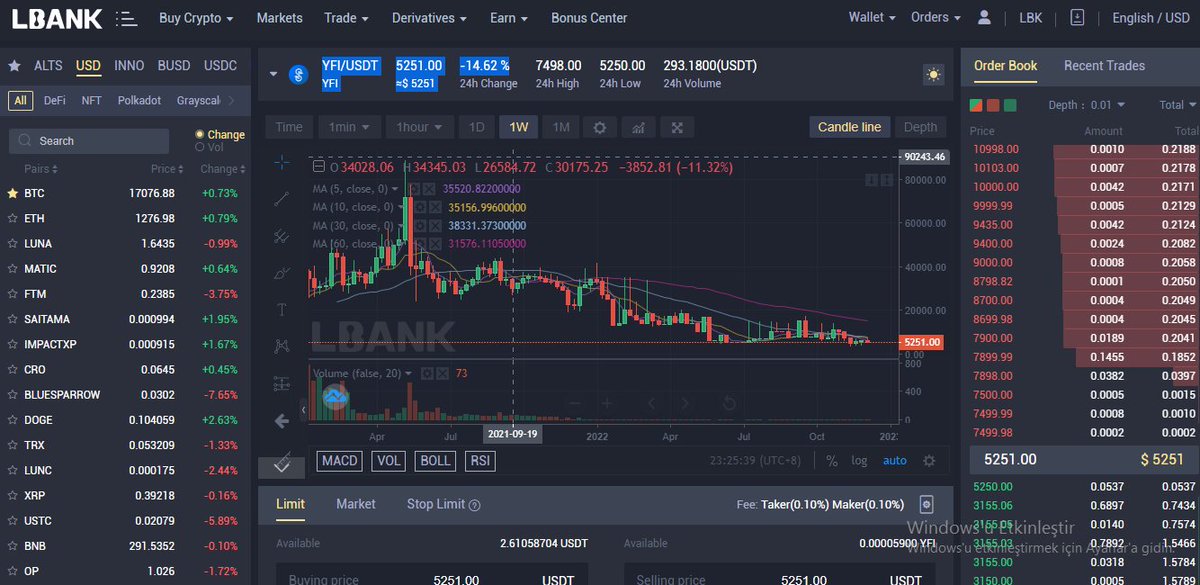Switch chart to Depth view
1200x585 pixels.
(920, 127)
